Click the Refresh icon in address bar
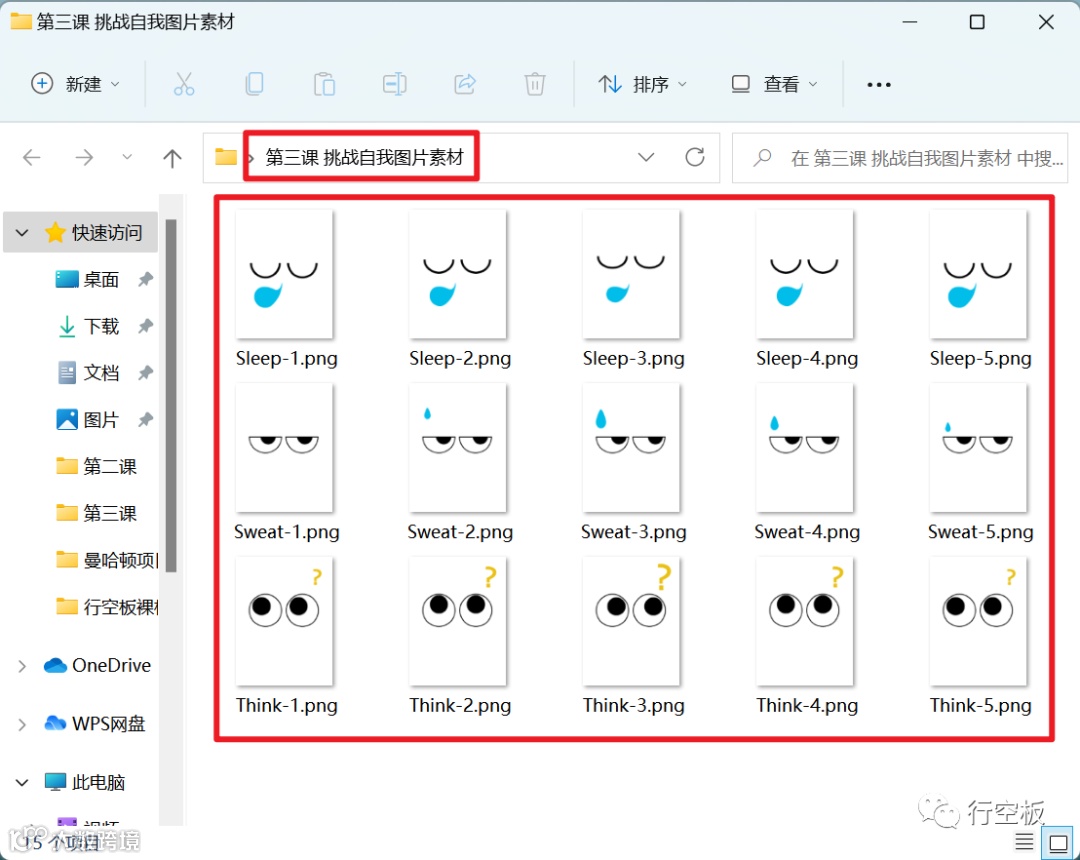The height and width of the screenshot is (860, 1080). [x=695, y=158]
